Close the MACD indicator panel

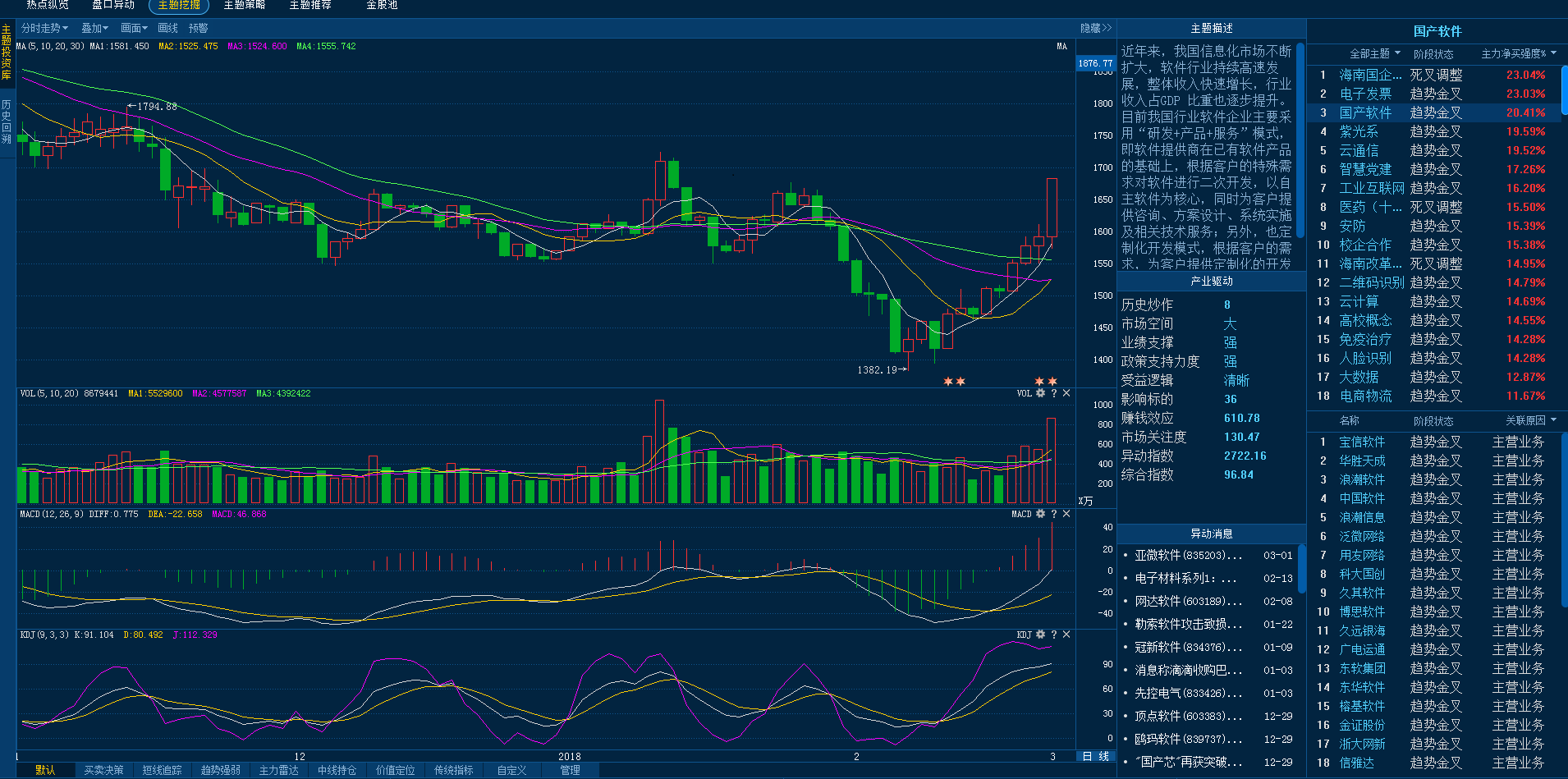tap(1066, 514)
